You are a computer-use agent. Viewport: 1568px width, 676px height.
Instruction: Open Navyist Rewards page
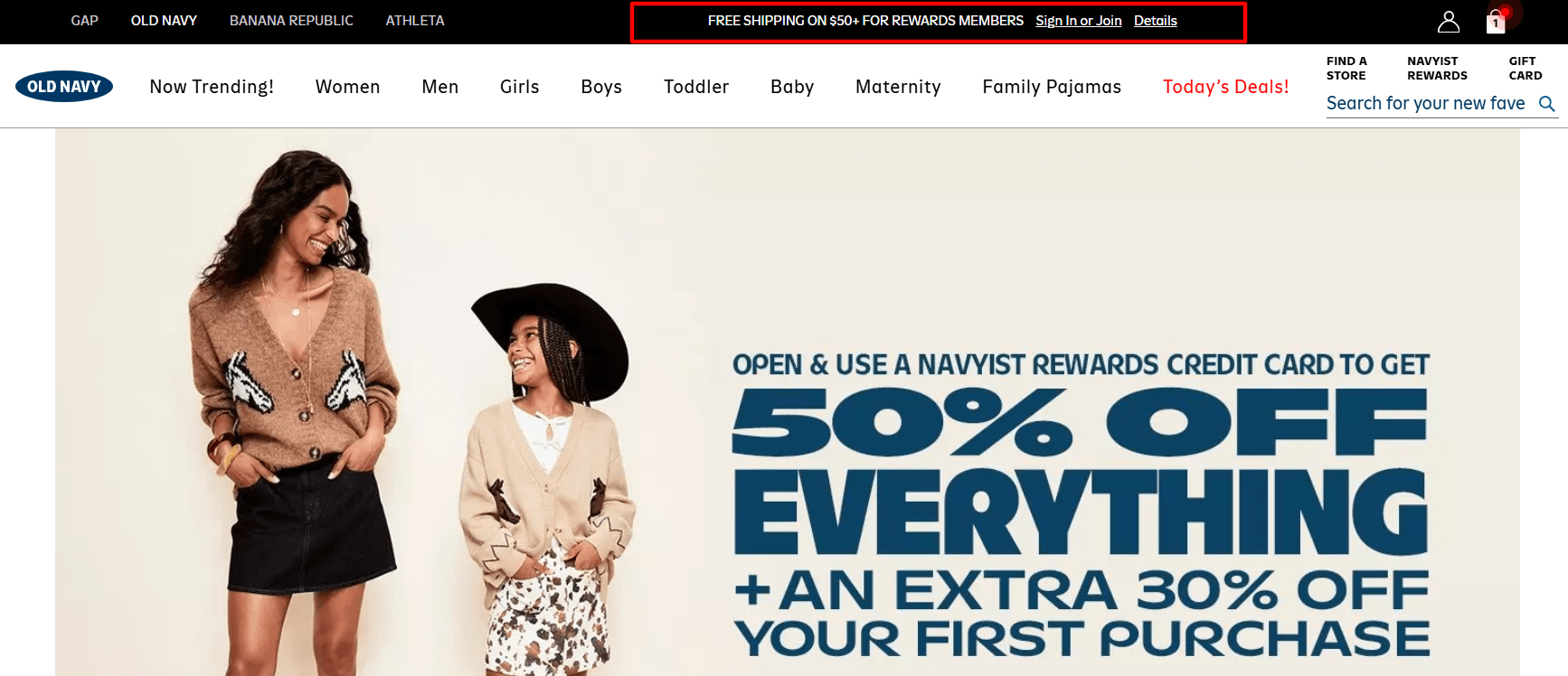pyautogui.click(x=1437, y=69)
